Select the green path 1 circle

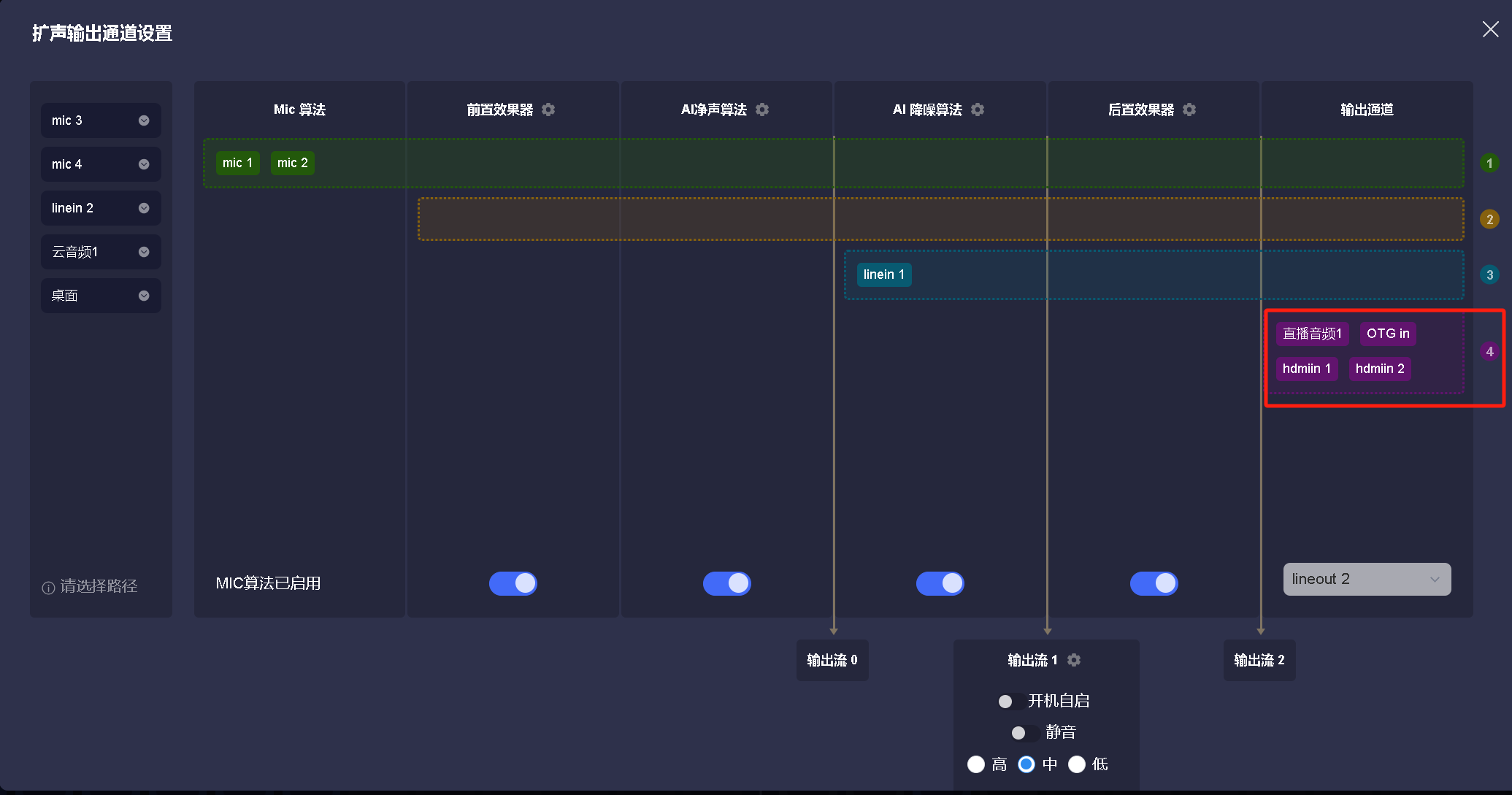click(x=1489, y=164)
